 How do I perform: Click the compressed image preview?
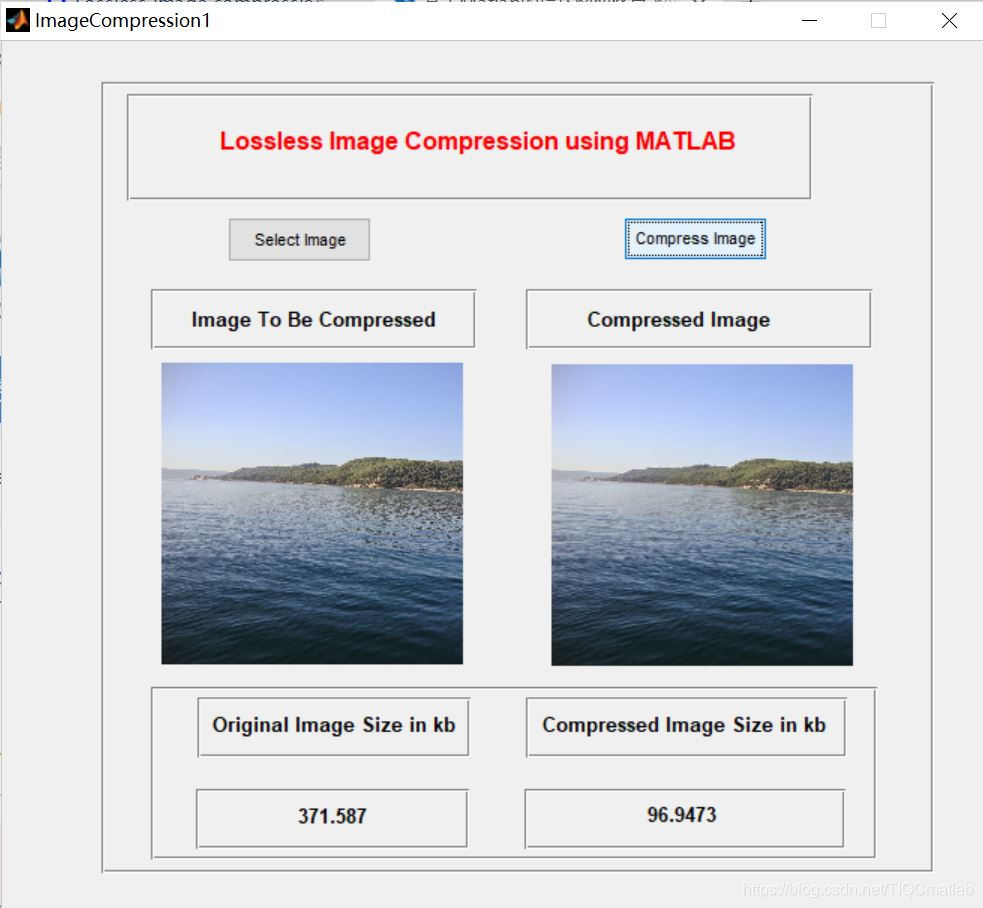pyautogui.click(x=702, y=514)
